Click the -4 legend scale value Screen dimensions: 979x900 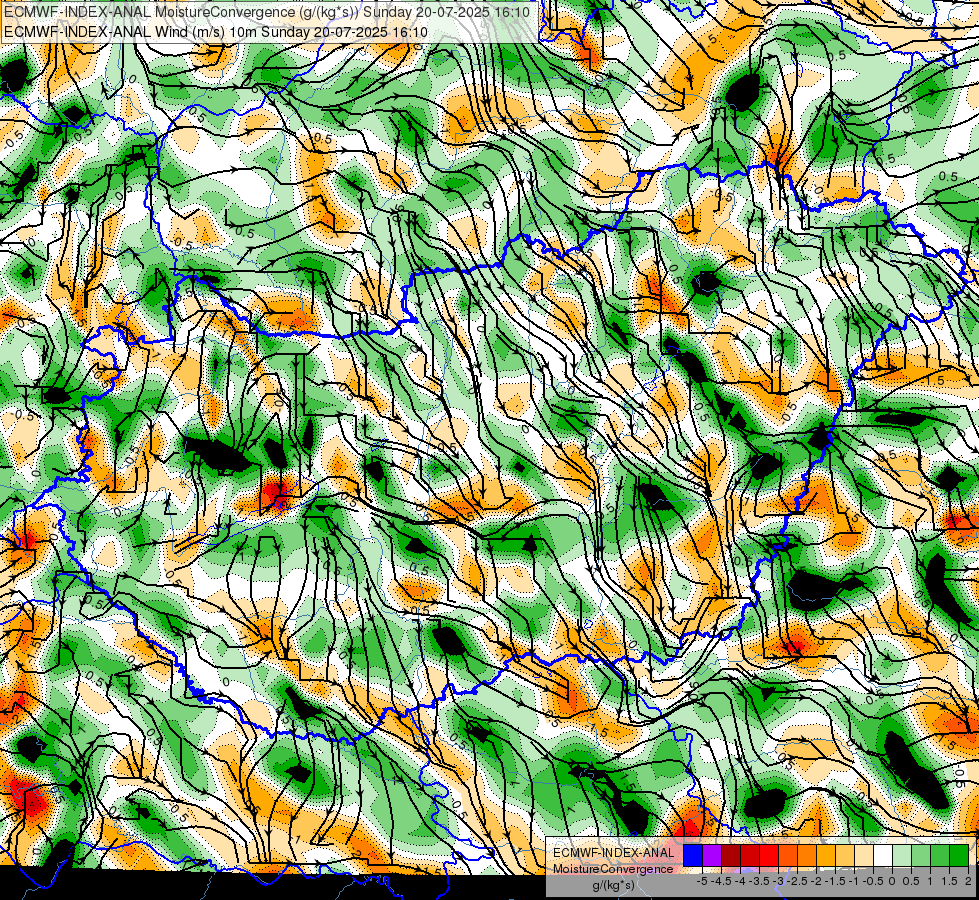click(740, 881)
